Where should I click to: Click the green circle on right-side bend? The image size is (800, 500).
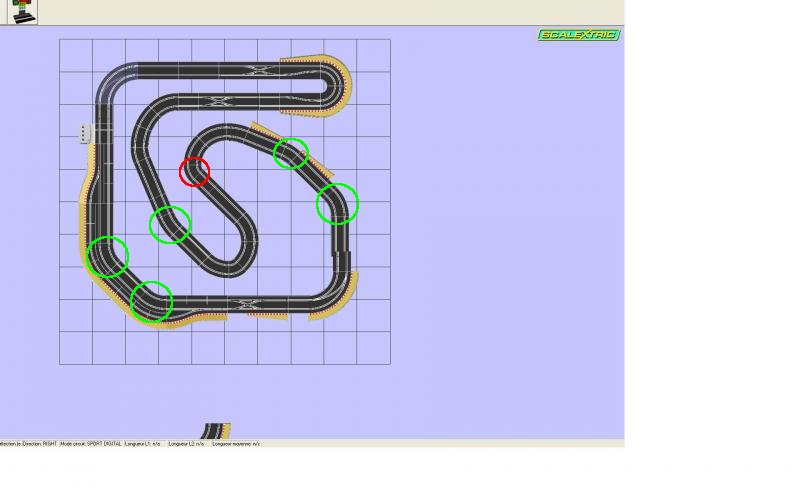337,204
